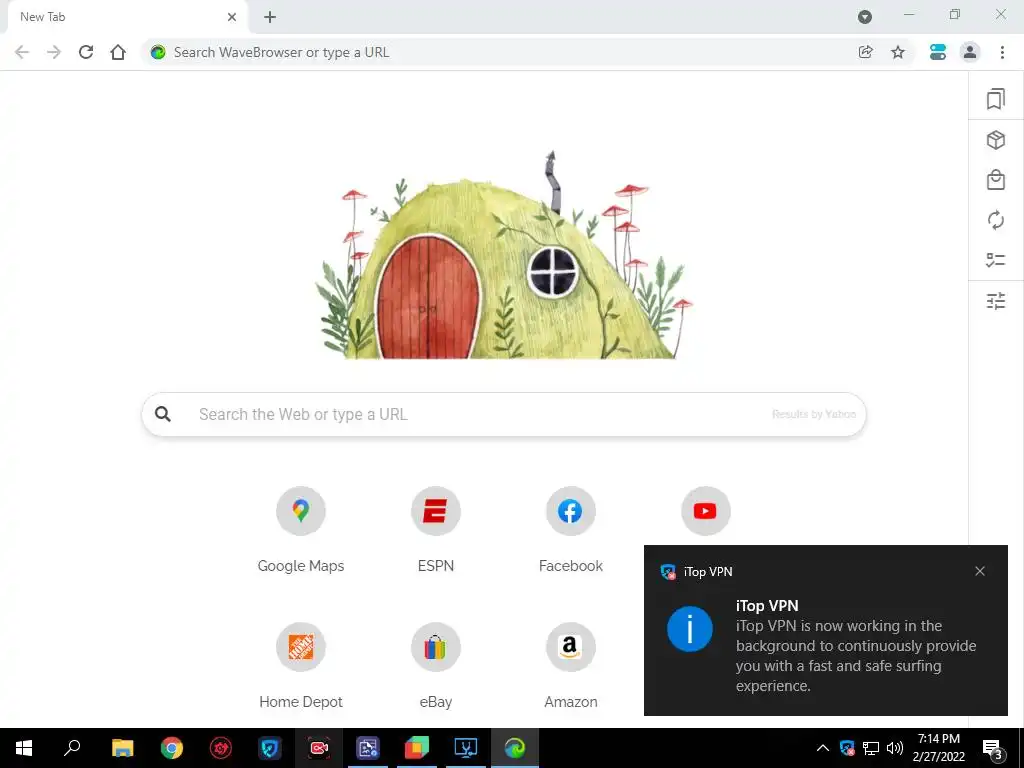Open YouTube shortcut
This screenshot has height=768, width=1024.
coord(705,511)
